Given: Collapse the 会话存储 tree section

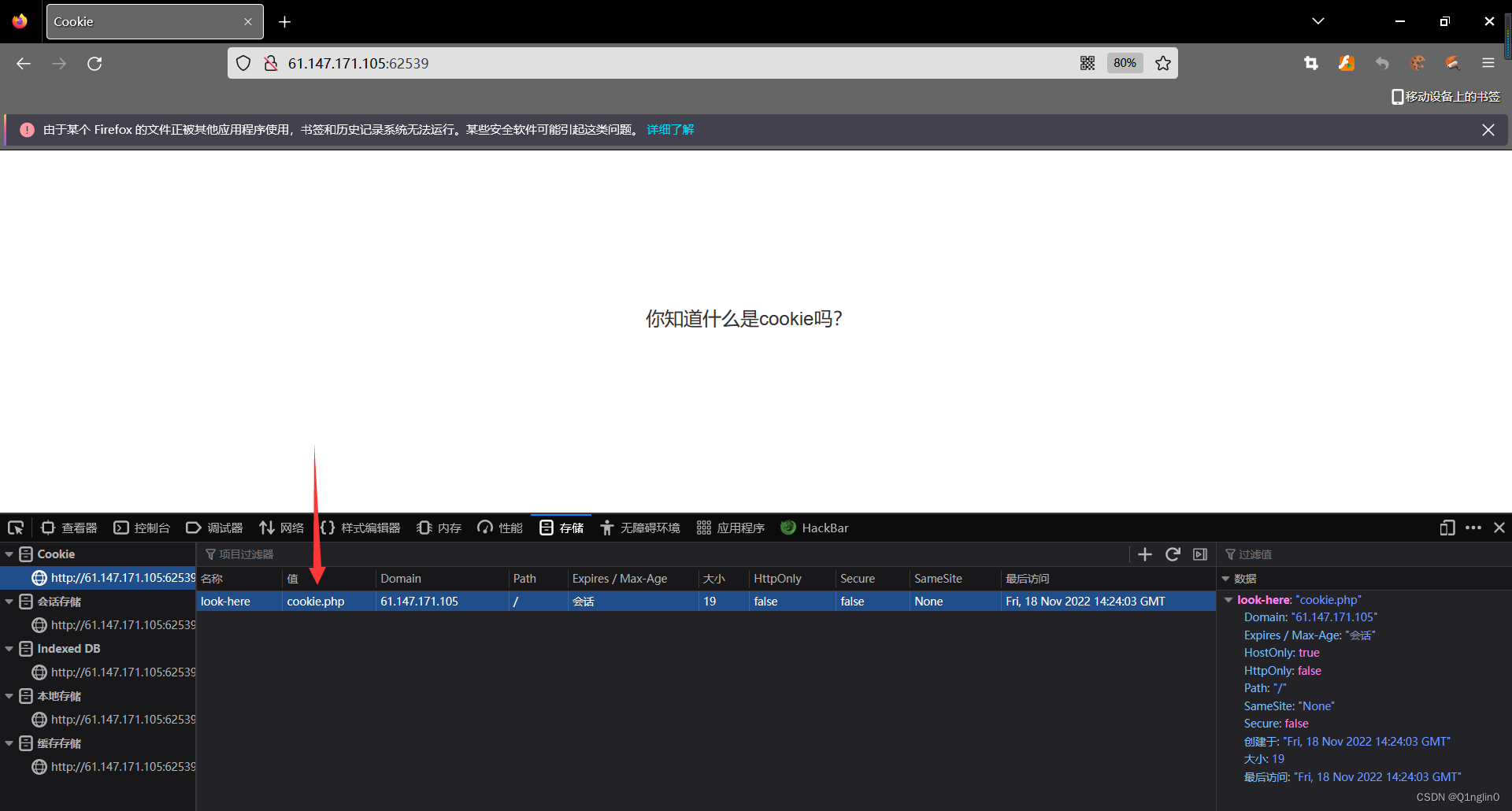Looking at the screenshot, I should coord(9,602).
